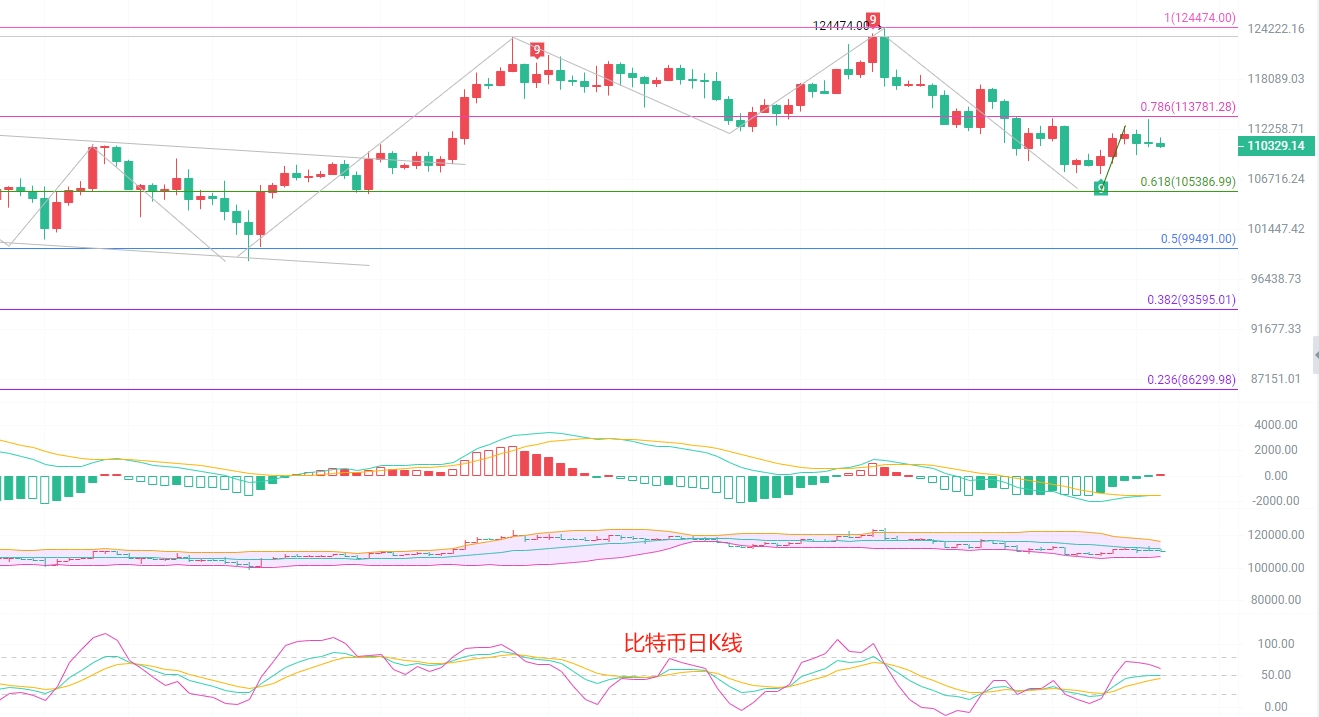Click the red 比特币日K线 title text
This screenshot has width=1319, height=717.
tap(683, 642)
